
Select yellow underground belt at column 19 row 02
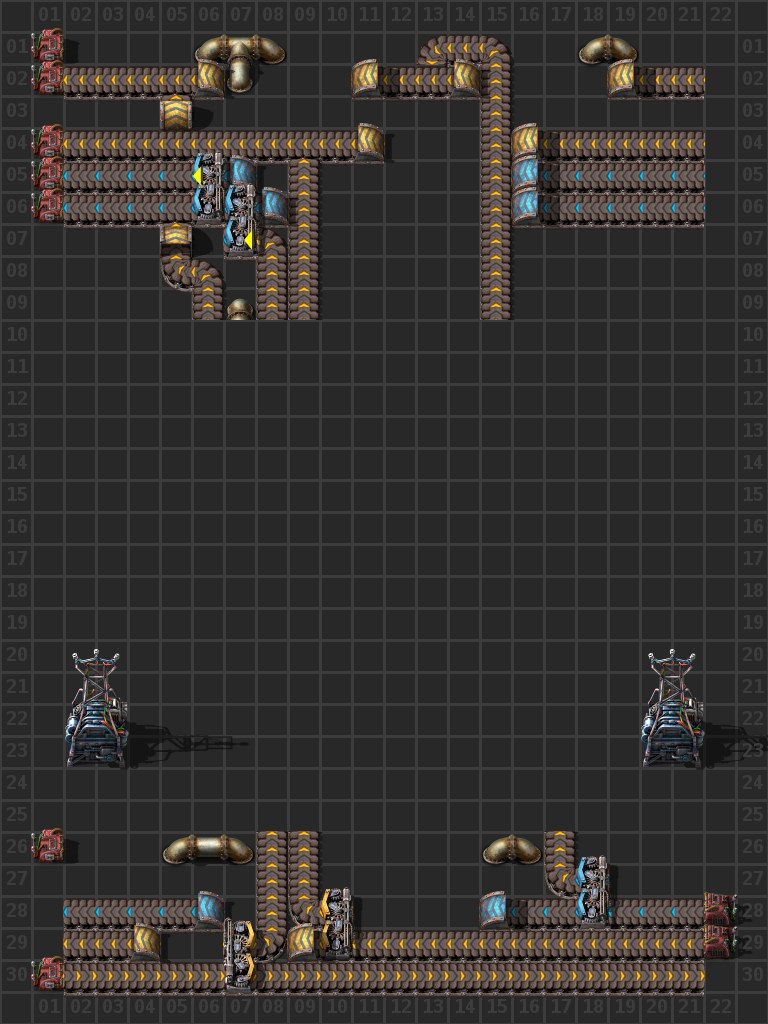pyautogui.click(x=622, y=78)
